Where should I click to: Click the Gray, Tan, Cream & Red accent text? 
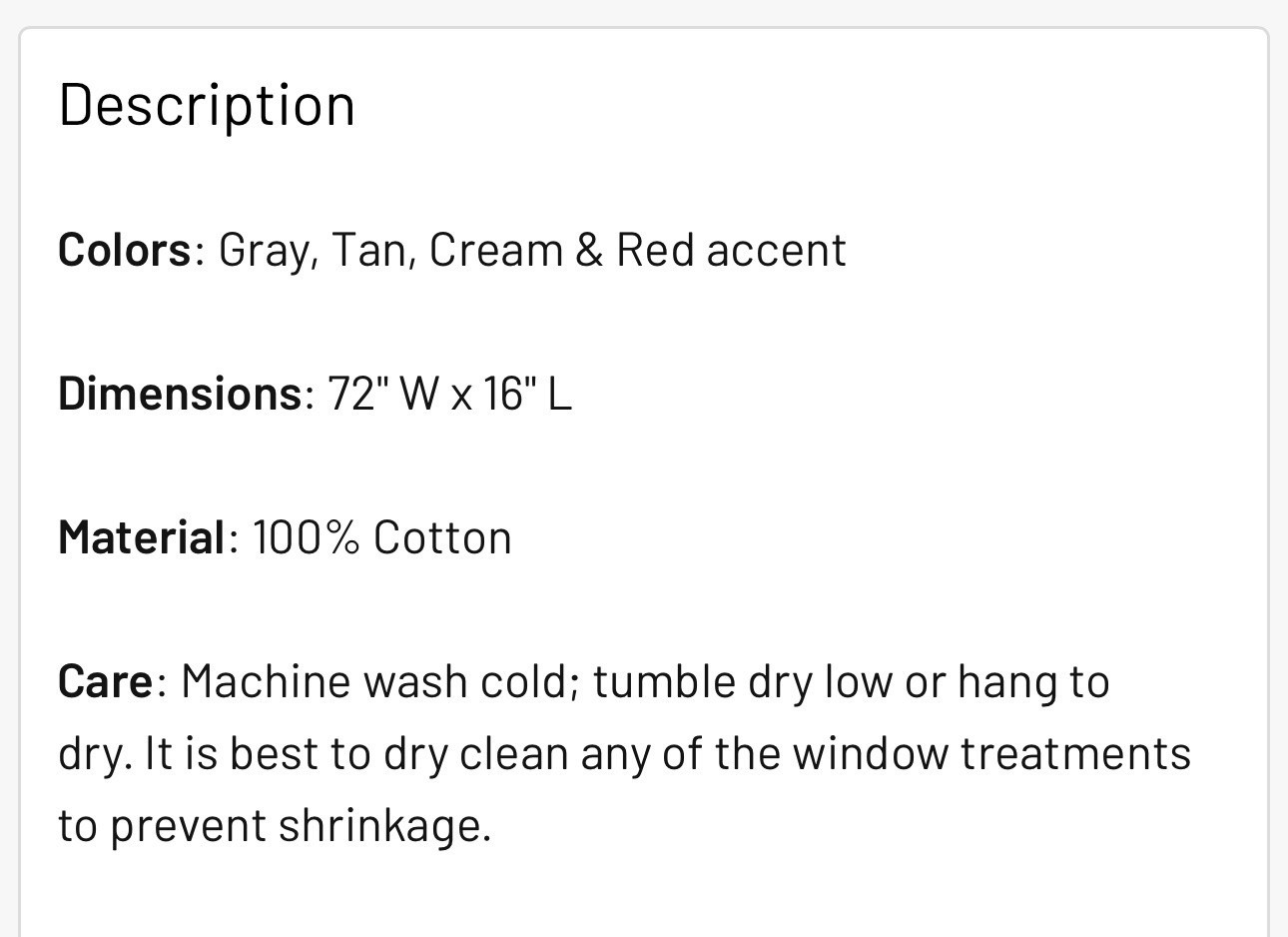532,250
